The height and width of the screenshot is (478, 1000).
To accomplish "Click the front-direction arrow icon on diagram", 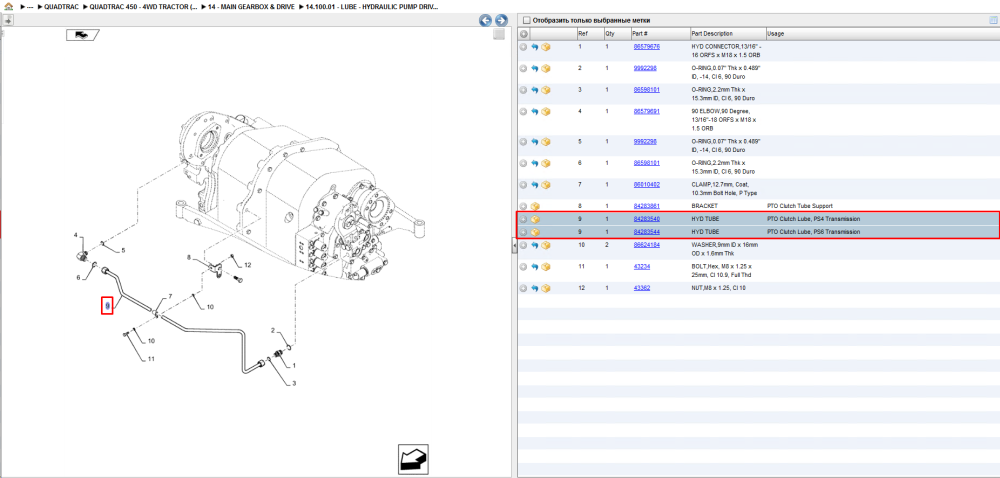I will pos(82,35).
